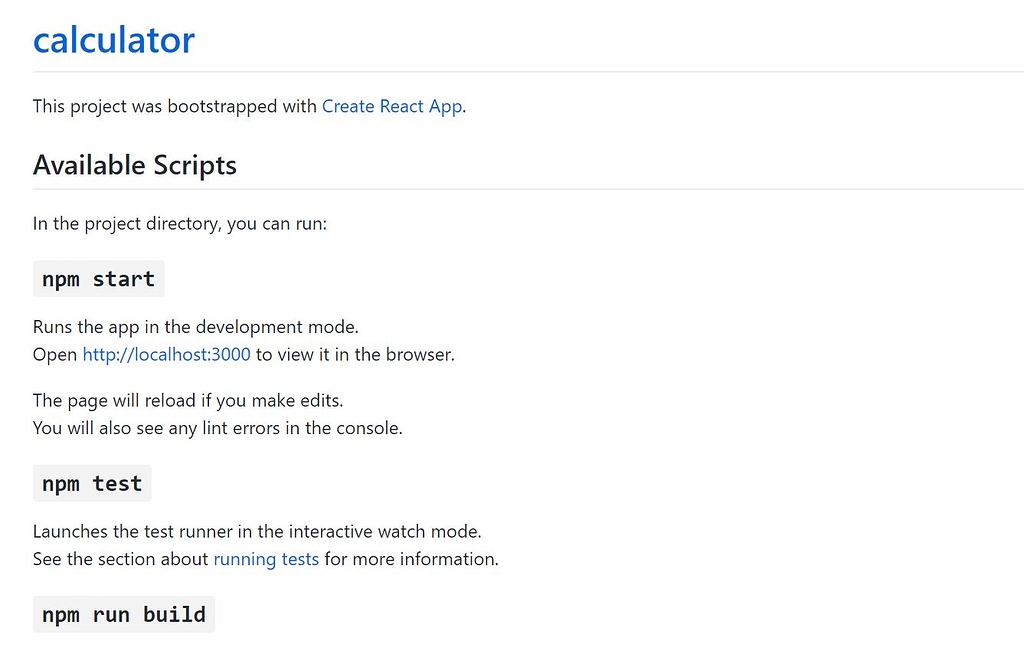Image resolution: width=1024 pixels, height=651 pixels.
Task: Follow the running tests link
Action: pos(265,559)
